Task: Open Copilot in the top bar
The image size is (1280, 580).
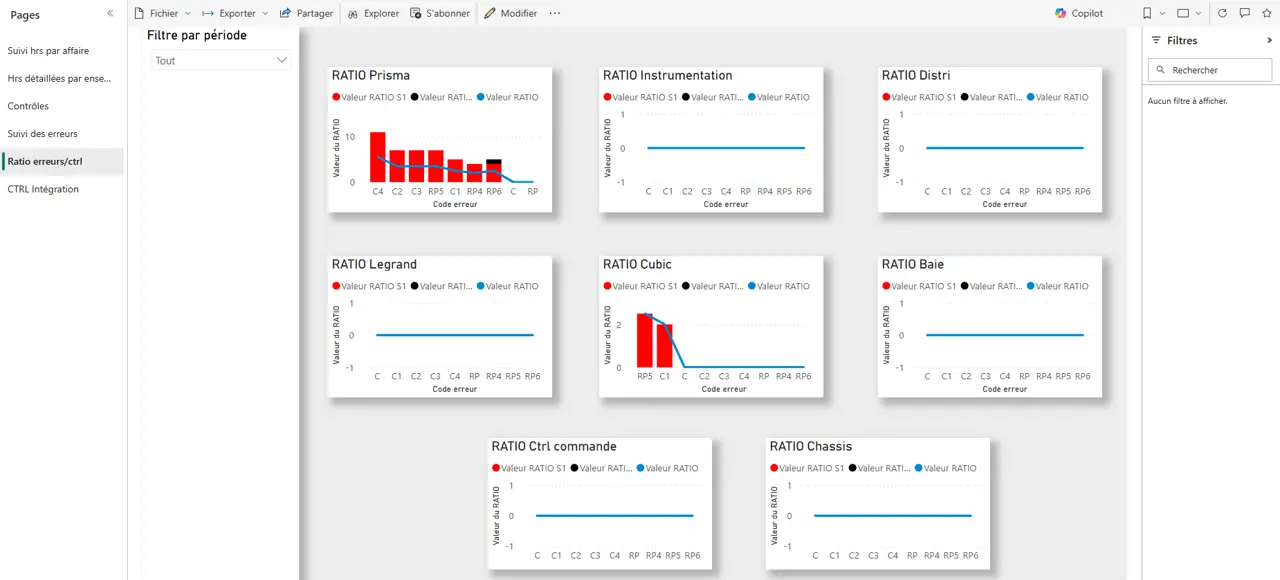Action: [1078, 13]
